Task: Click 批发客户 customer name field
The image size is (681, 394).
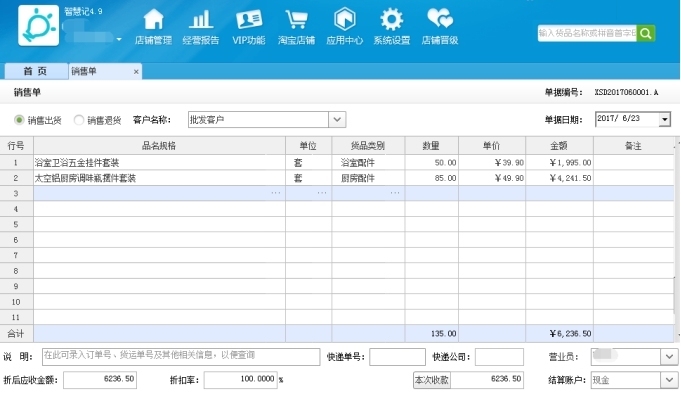Action: point(258,119)
